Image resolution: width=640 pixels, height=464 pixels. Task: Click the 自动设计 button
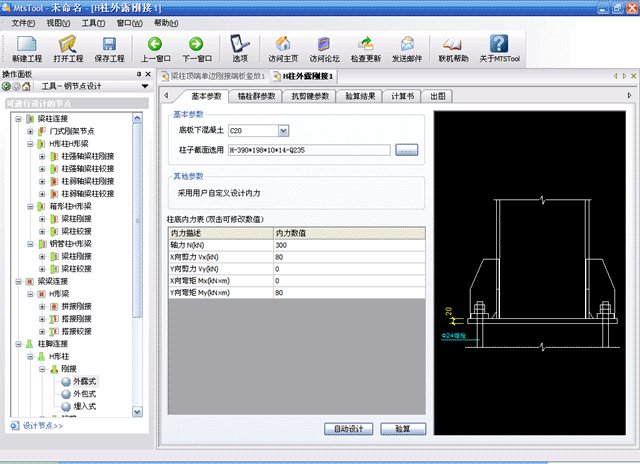[348, 429]
